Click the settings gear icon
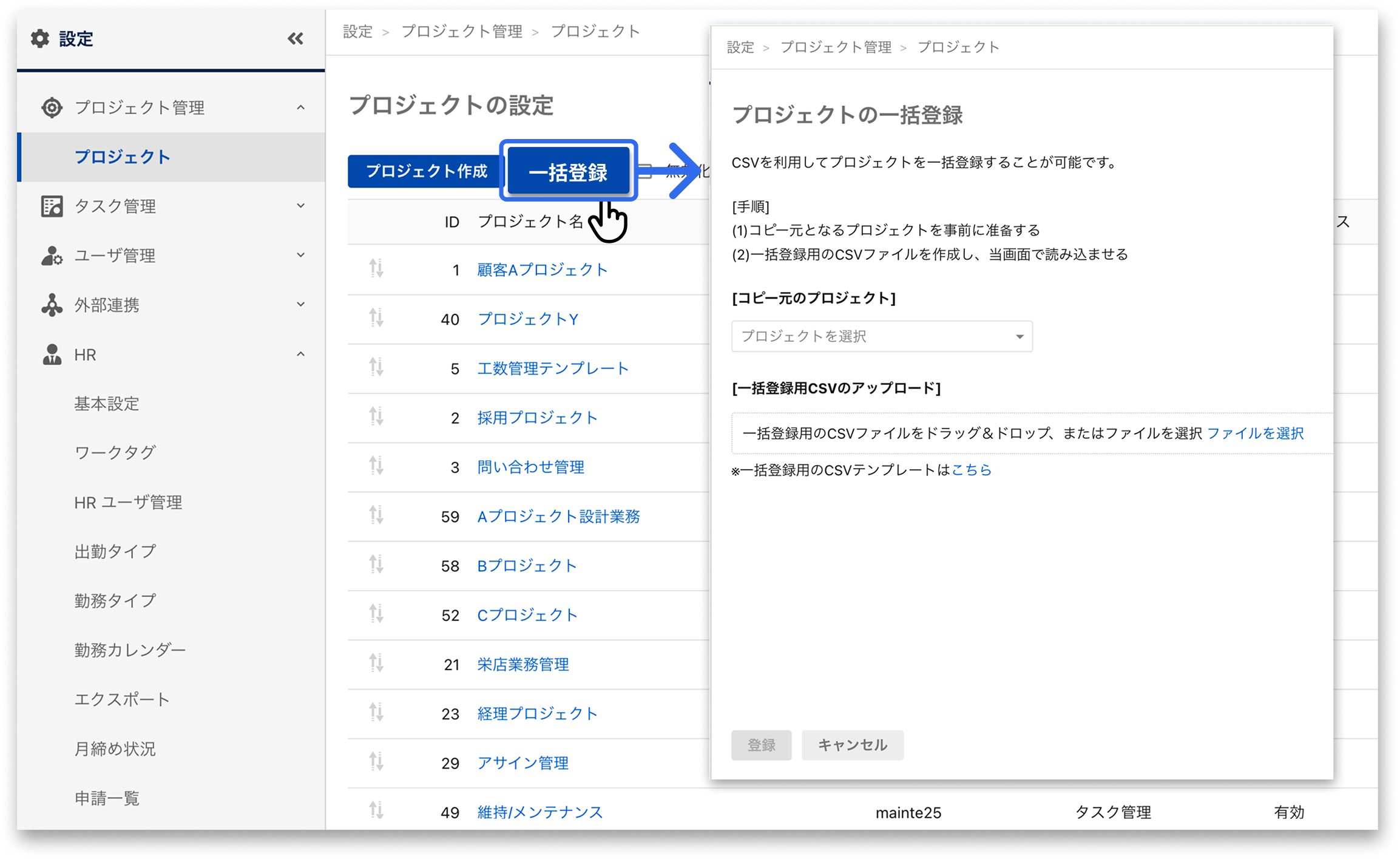The width and height of the screenshot is (1400, 859). pyautogui.click(x=40, y=39)
